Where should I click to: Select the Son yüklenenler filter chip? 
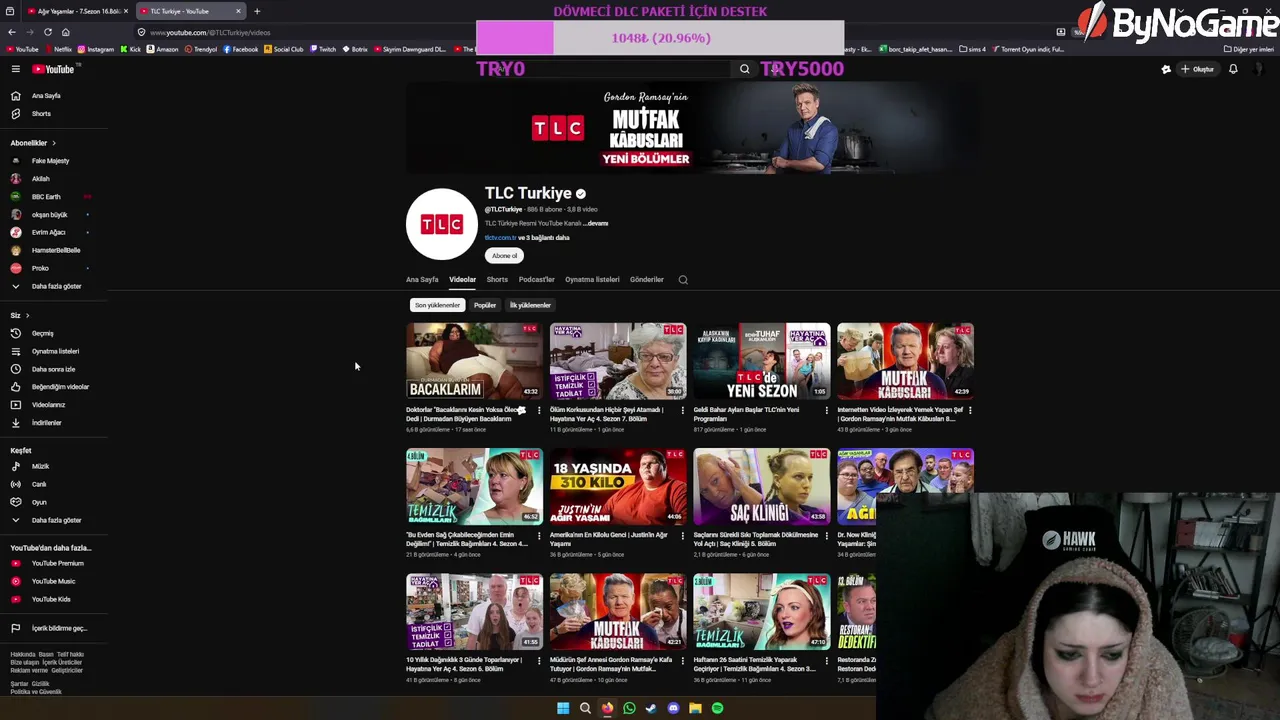[x=437, y=305]
